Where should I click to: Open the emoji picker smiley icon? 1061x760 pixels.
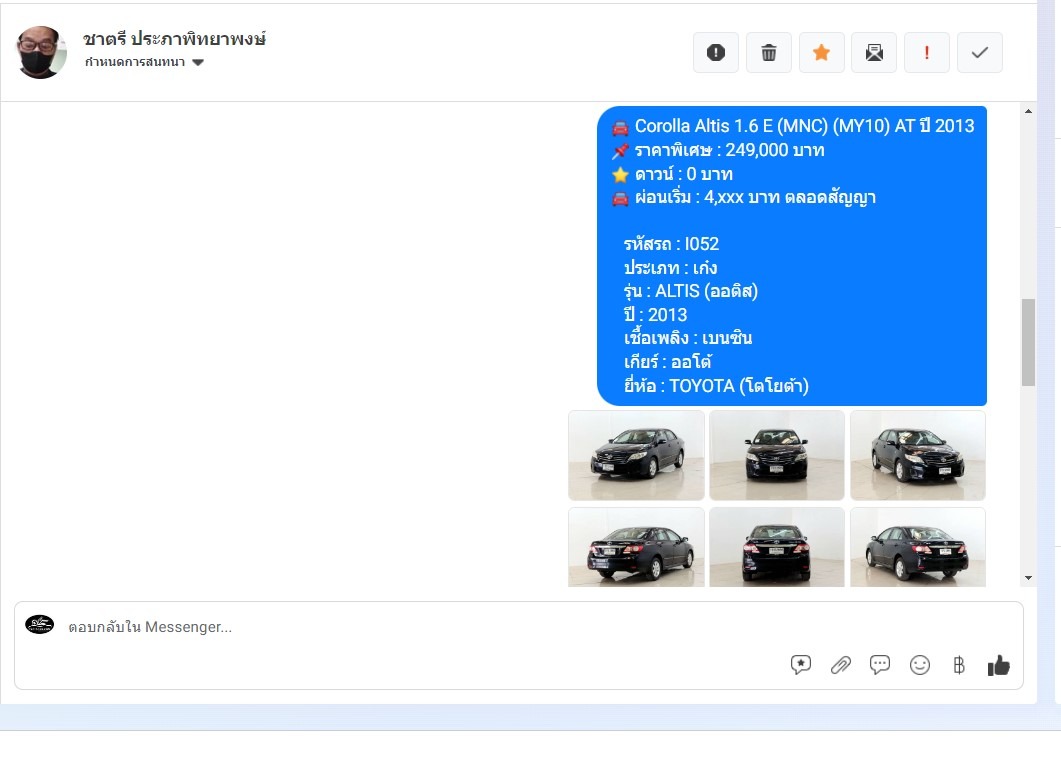click(920, 665)
